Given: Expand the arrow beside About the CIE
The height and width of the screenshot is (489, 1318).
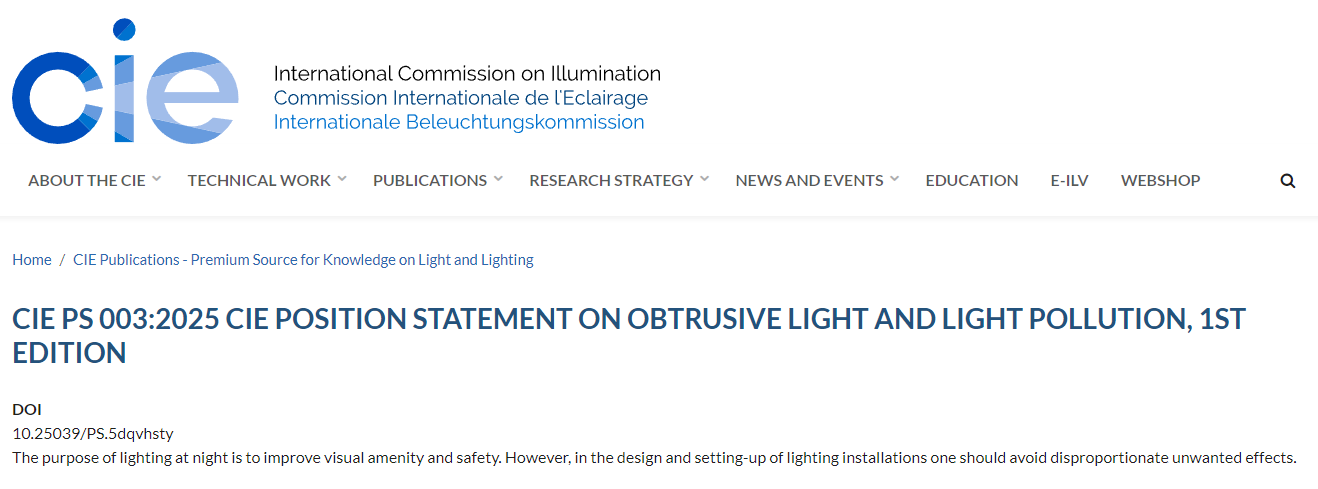Looking at the screenshot, I should click(x=157, y=179).
